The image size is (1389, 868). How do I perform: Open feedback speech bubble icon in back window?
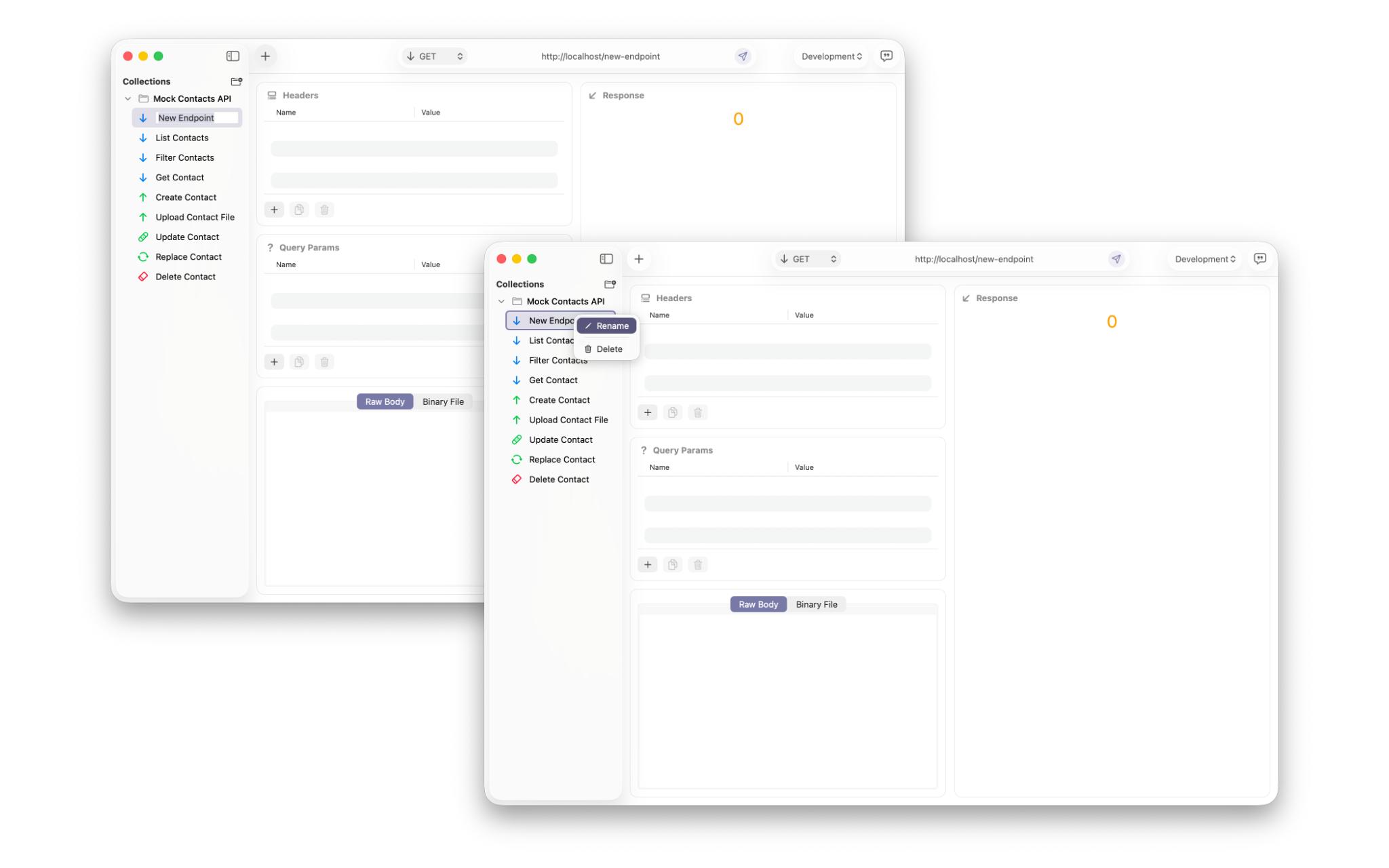886,56
